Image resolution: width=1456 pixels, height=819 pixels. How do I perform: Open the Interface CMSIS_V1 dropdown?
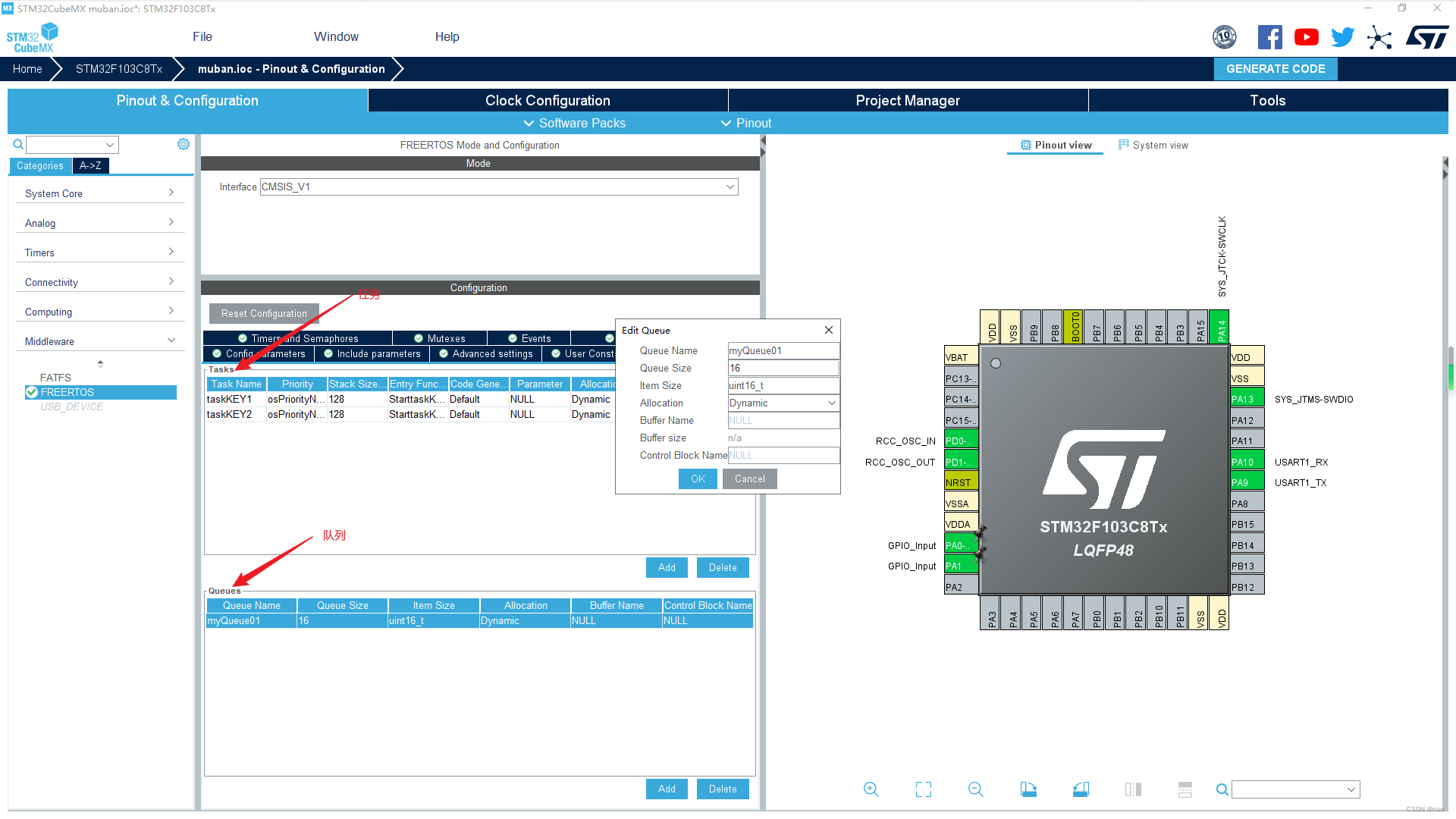click(x=498, y=187)
